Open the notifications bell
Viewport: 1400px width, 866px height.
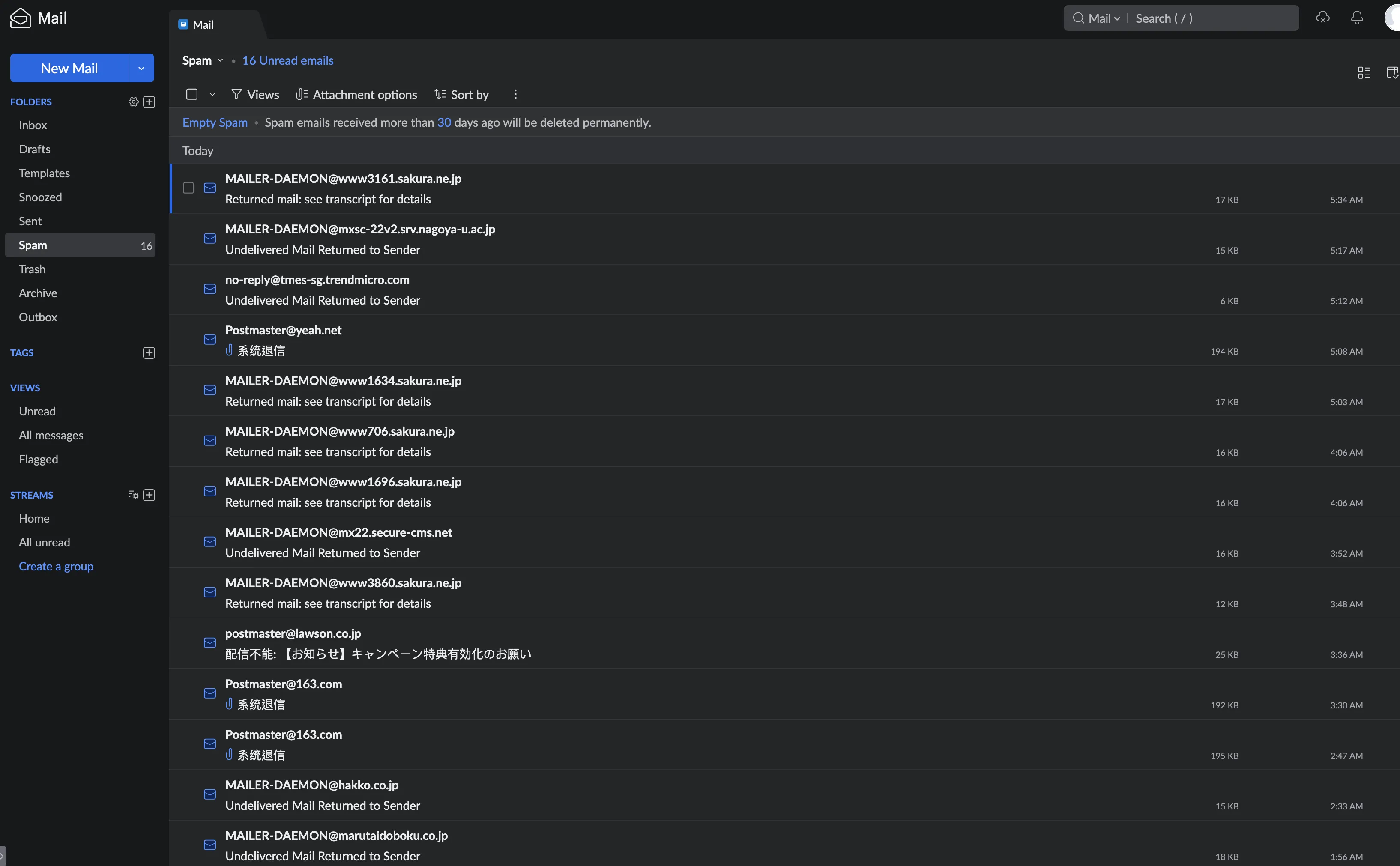coord(1356,18)
